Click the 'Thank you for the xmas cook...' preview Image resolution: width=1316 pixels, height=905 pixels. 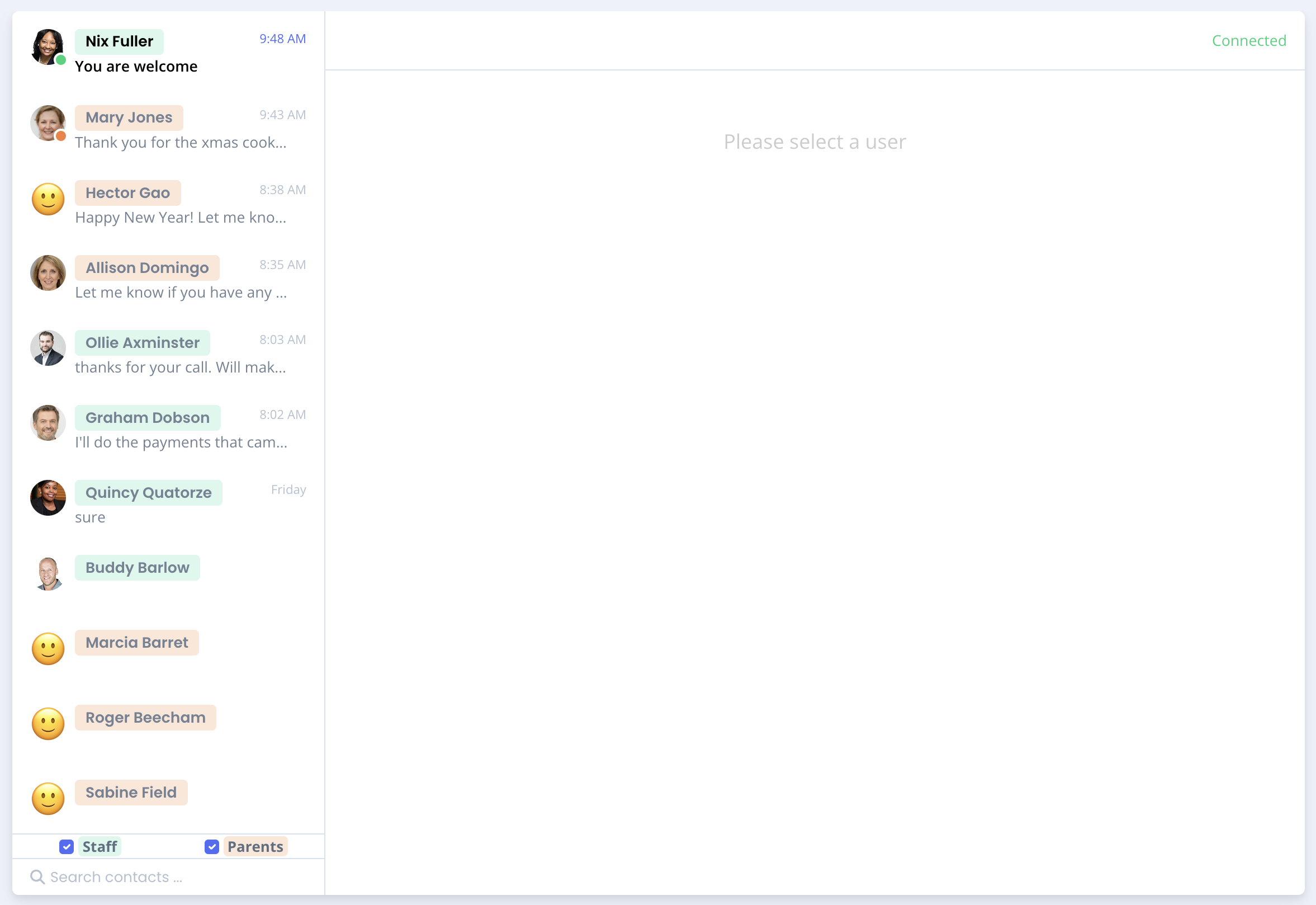[181, 142]
